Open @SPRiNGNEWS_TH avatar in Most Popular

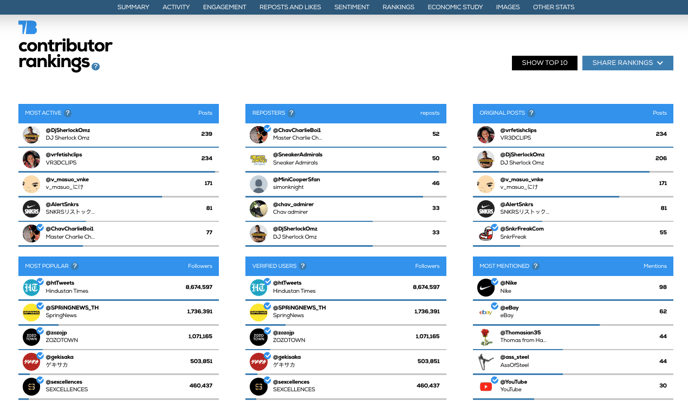[x=31, y=312]
